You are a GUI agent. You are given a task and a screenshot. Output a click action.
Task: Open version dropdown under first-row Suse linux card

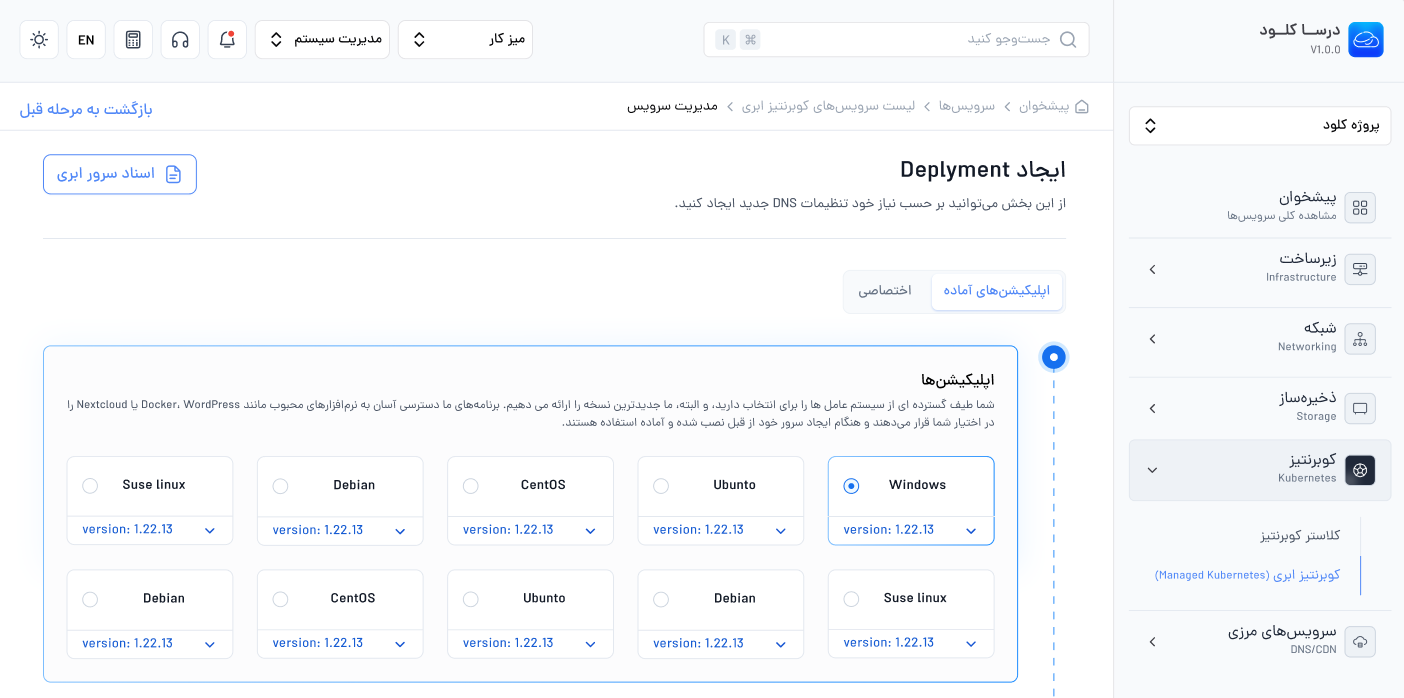(150, 530)
